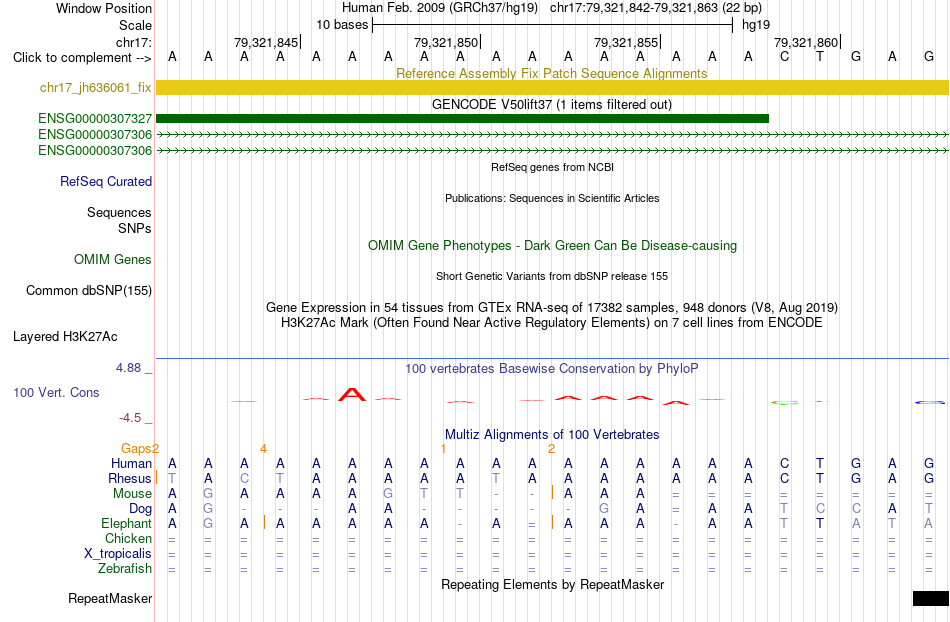Click the 'Click to complement -->' label
The image size is (950, 622).
pos(82,58)
